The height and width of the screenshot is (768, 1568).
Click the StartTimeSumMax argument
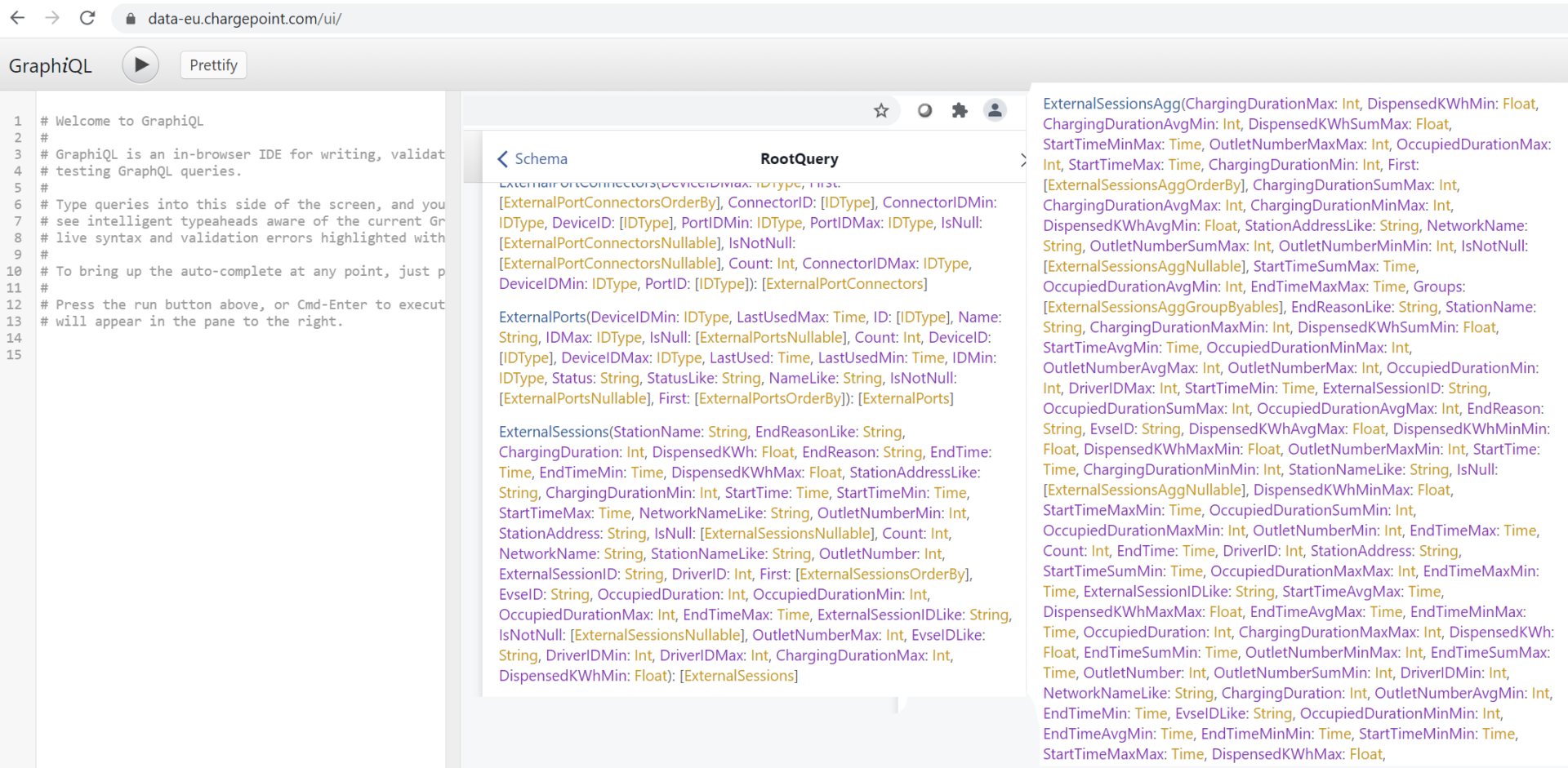click(1314, 266)
